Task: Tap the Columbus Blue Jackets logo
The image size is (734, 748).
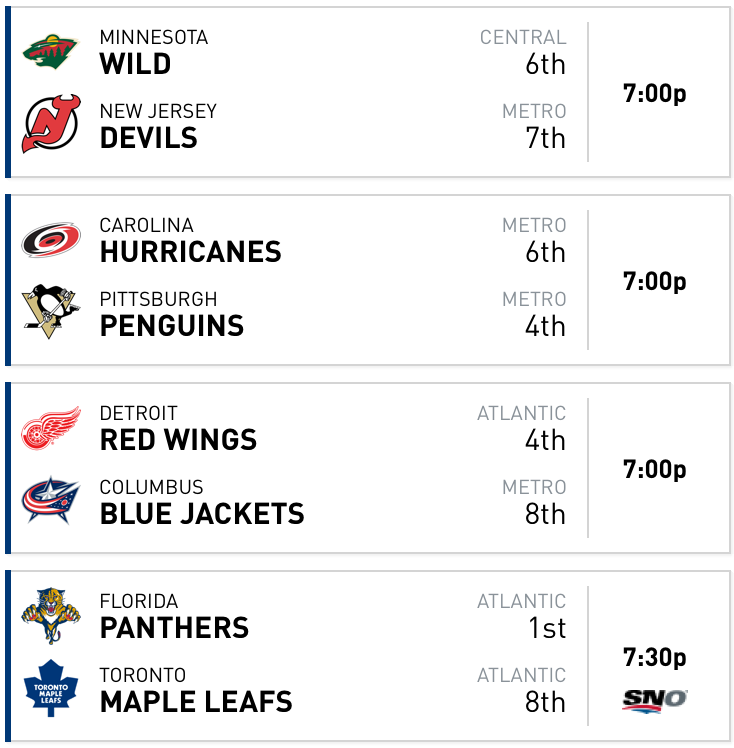Action: (x=51, y=499)
